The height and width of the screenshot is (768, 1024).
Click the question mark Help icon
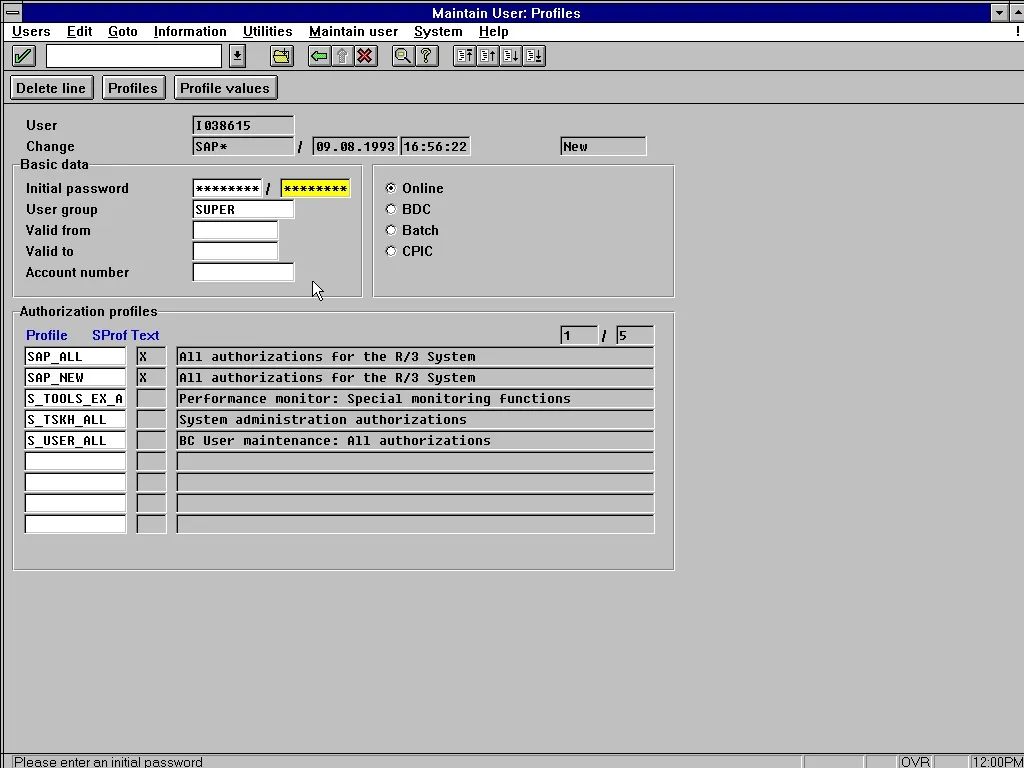pyautogui.click(x=426, y=56)
